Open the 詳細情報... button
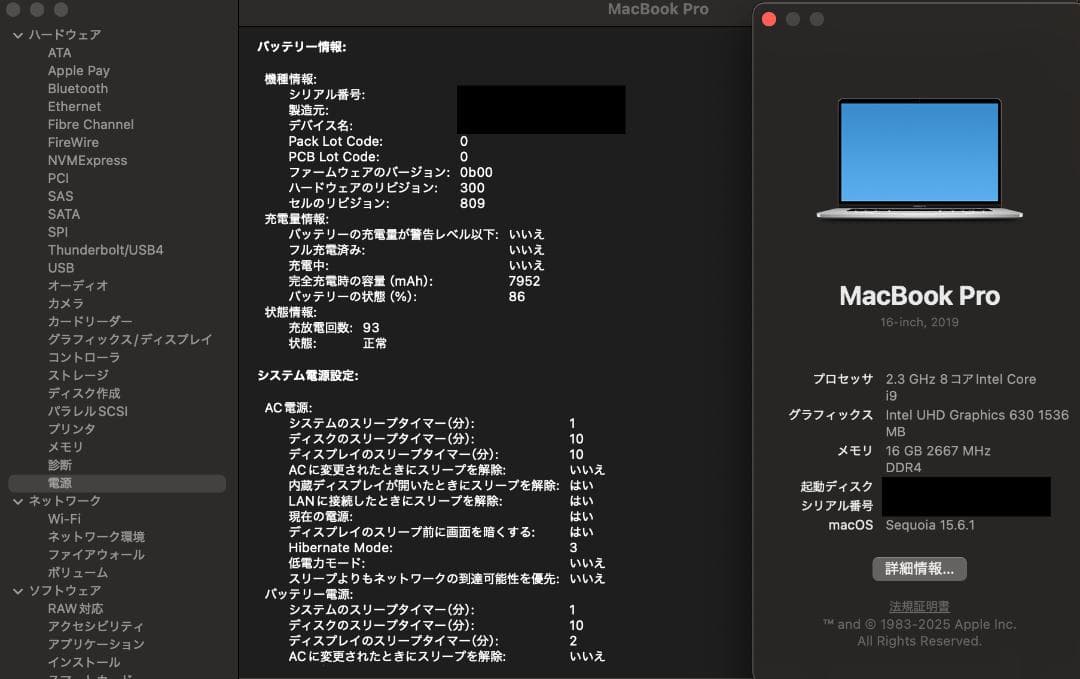The width and height of the screenshot is (1080, 679). pyautogui.click(x=918, y=568)
